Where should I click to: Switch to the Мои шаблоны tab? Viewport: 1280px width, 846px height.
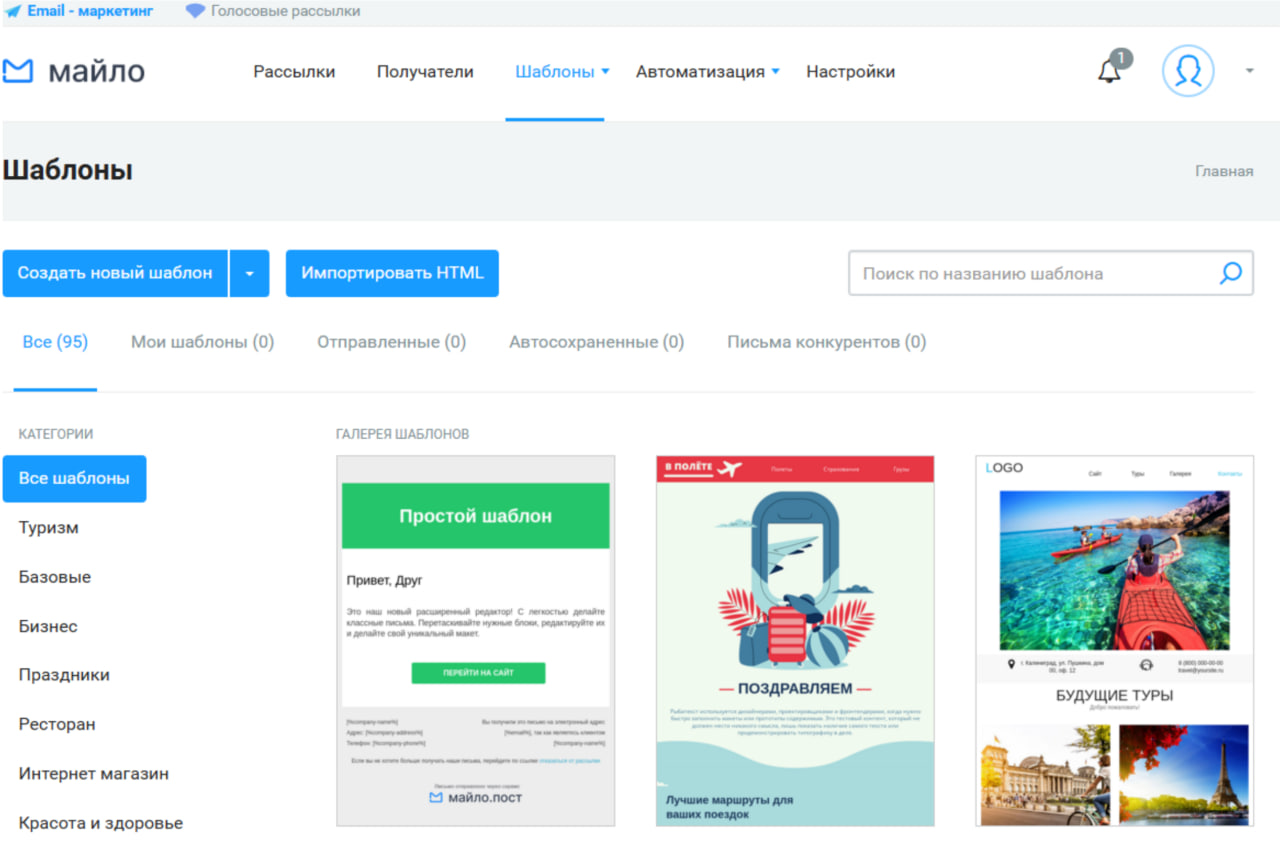[x=202, y=342]
